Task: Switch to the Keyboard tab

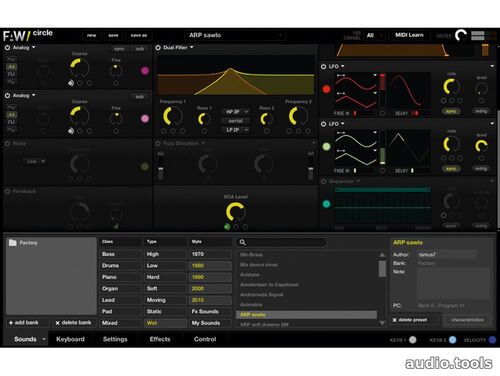Action: coord(70,339)
